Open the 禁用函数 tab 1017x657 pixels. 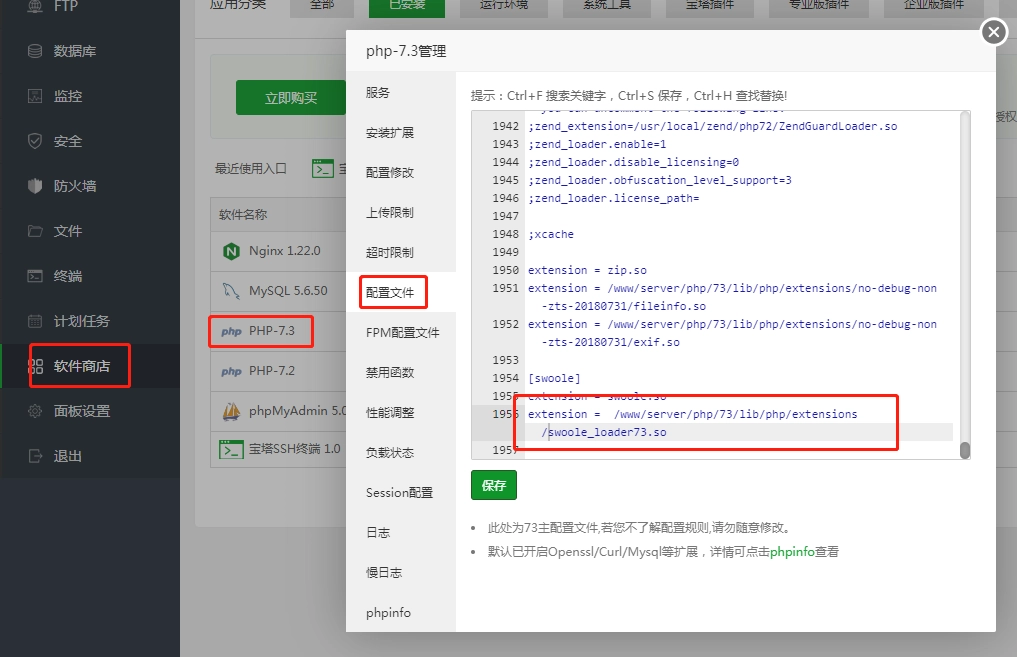390,372
